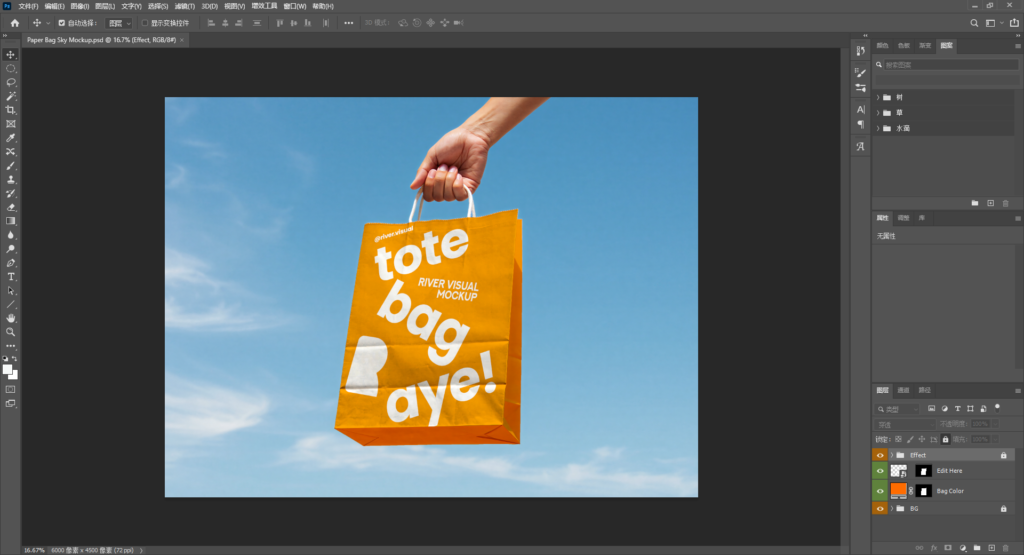This screenshot has height=555, width=1024.
Task: Toggle the lock all button in Layers
Action: pyautogui.click(x=945, y=439)
